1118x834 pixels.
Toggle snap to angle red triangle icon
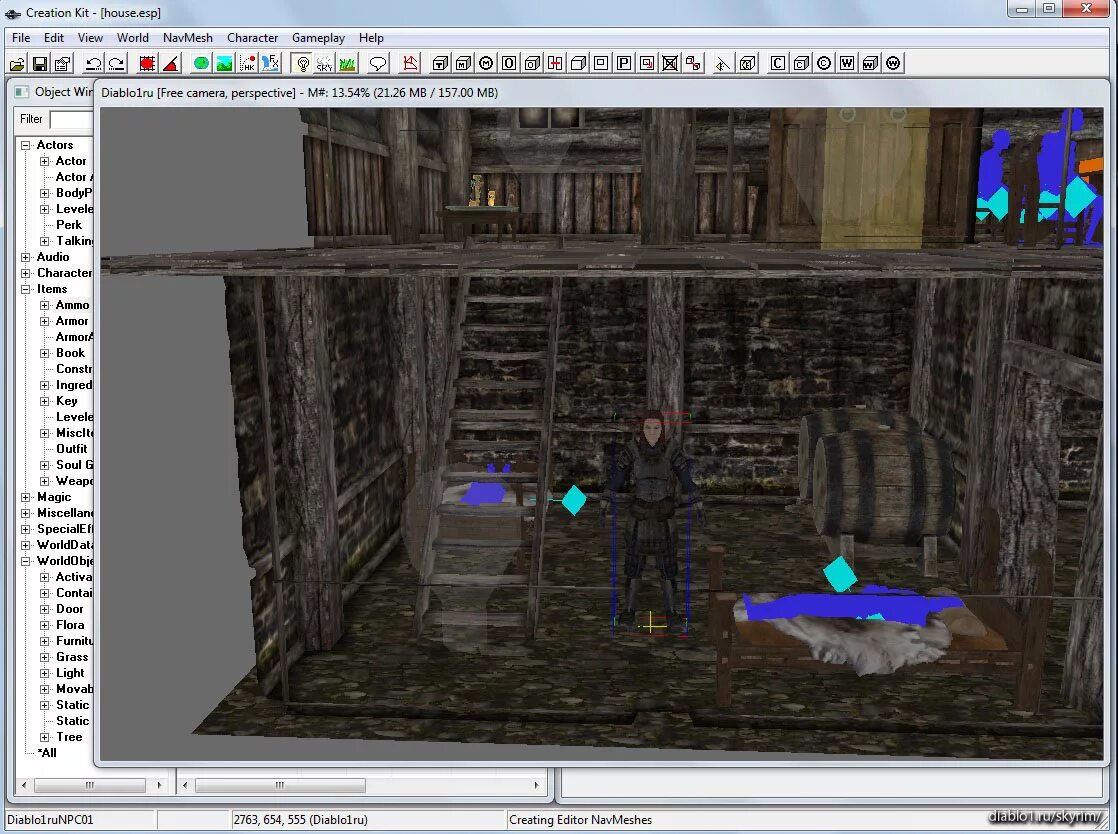tap(170, 63)
